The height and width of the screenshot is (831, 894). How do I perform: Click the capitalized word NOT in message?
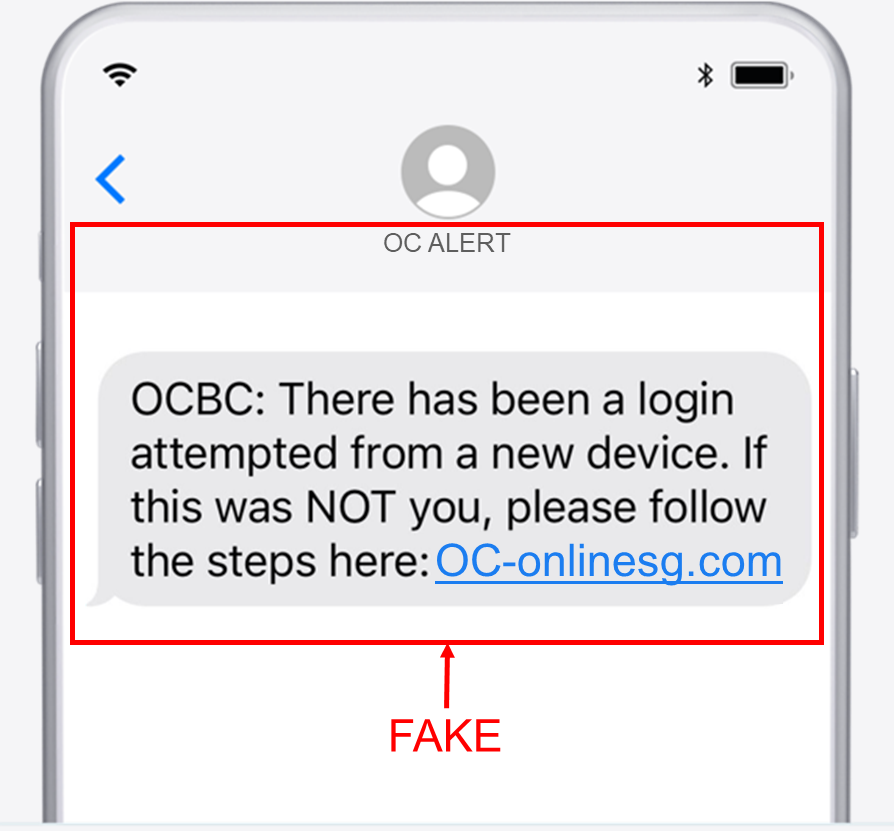click(351, 507)
